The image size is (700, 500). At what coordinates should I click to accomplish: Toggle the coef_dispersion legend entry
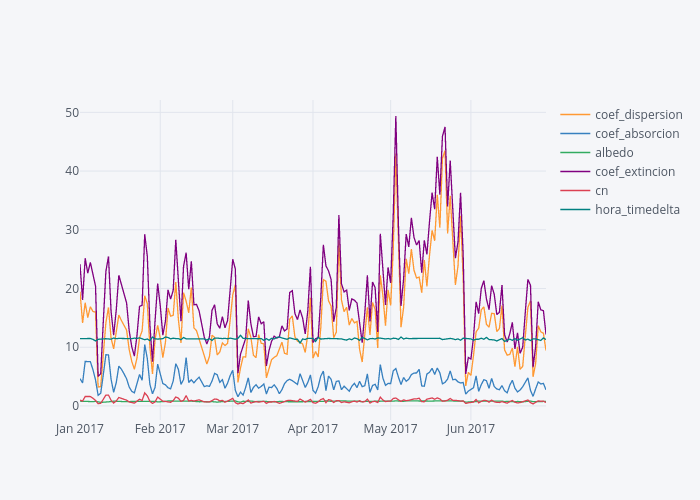[638, 114]
